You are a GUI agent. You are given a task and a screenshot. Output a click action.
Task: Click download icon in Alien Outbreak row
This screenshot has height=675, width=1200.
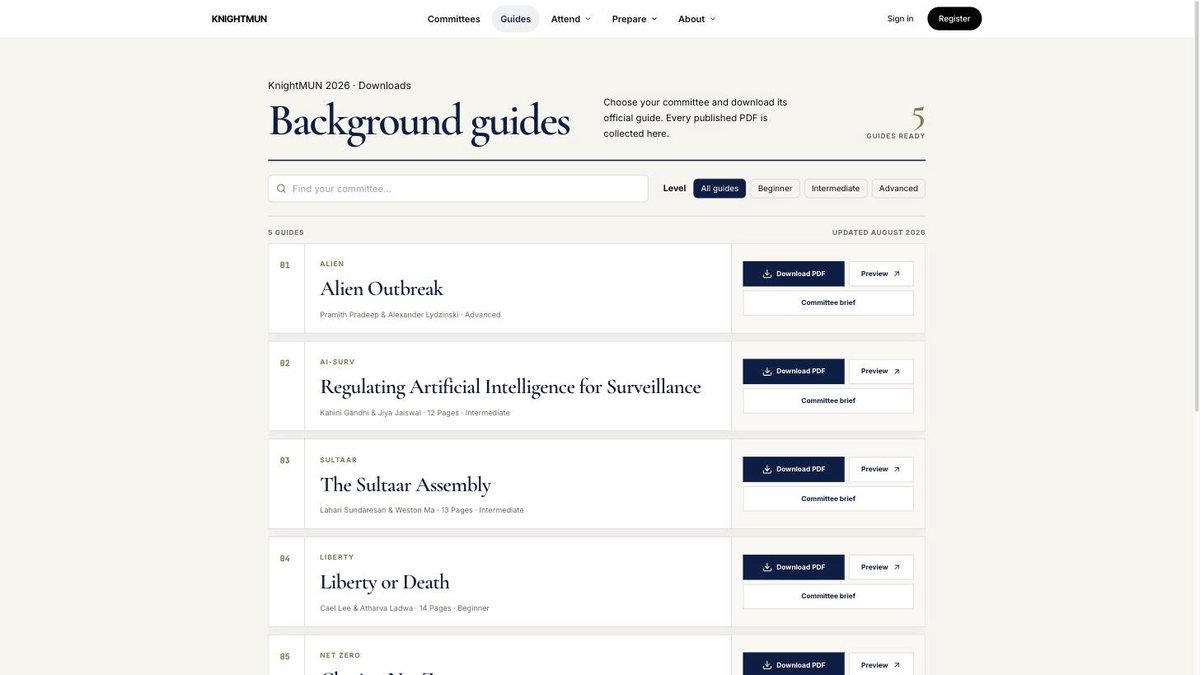tap(767, 274)
